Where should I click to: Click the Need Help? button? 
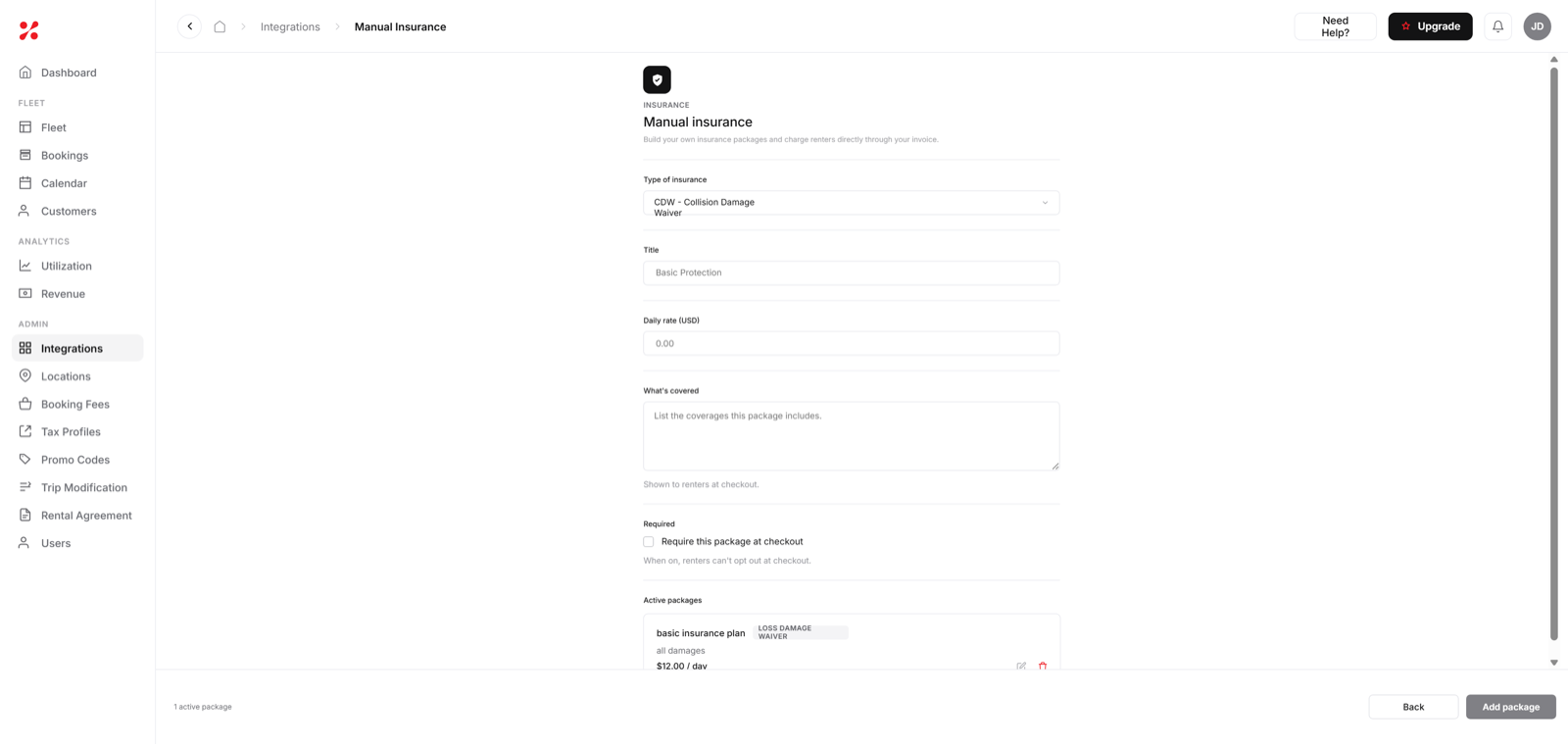click(x=1335, y=26)
